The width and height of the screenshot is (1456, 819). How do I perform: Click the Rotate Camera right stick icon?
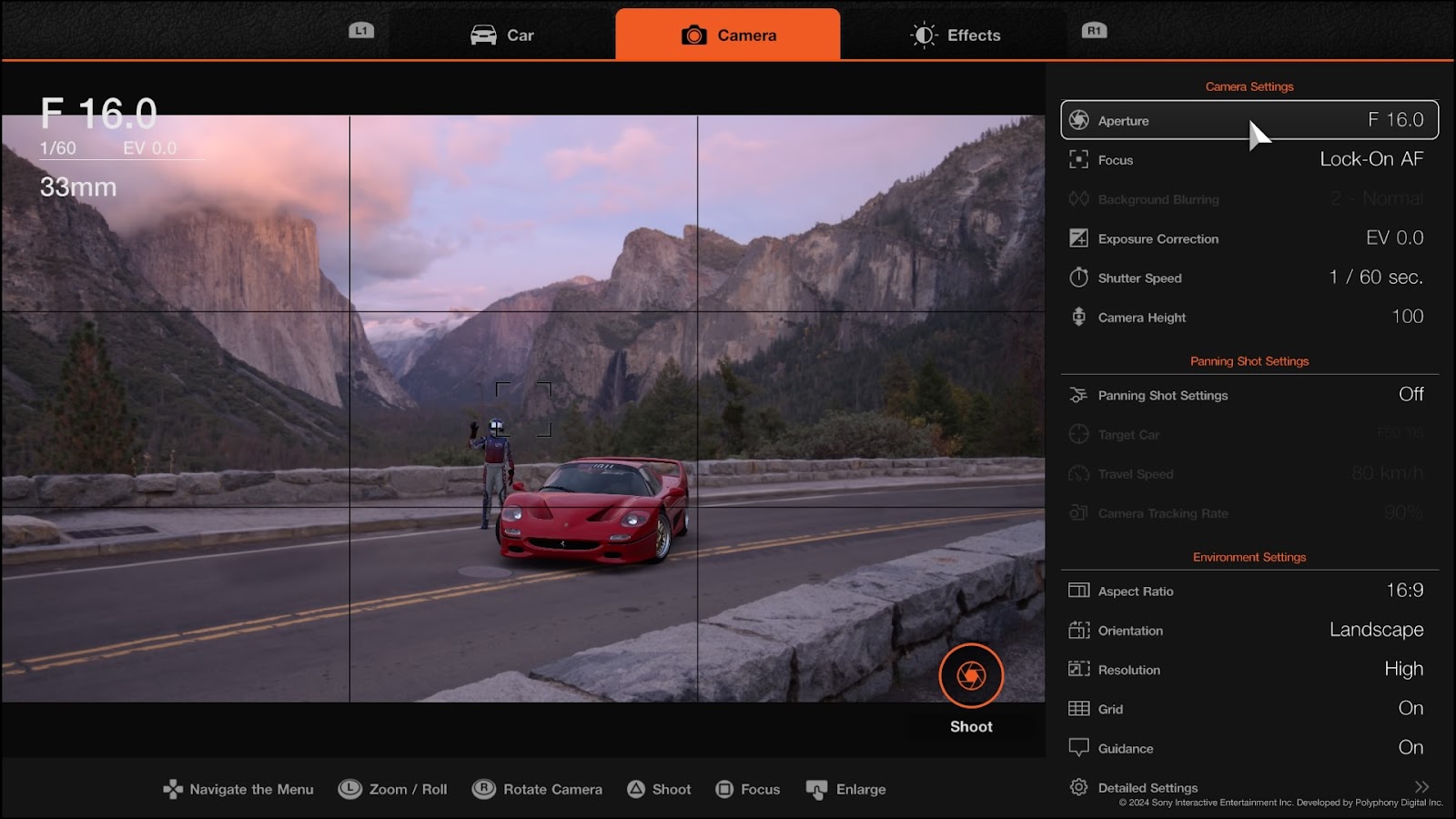[484, 789]
